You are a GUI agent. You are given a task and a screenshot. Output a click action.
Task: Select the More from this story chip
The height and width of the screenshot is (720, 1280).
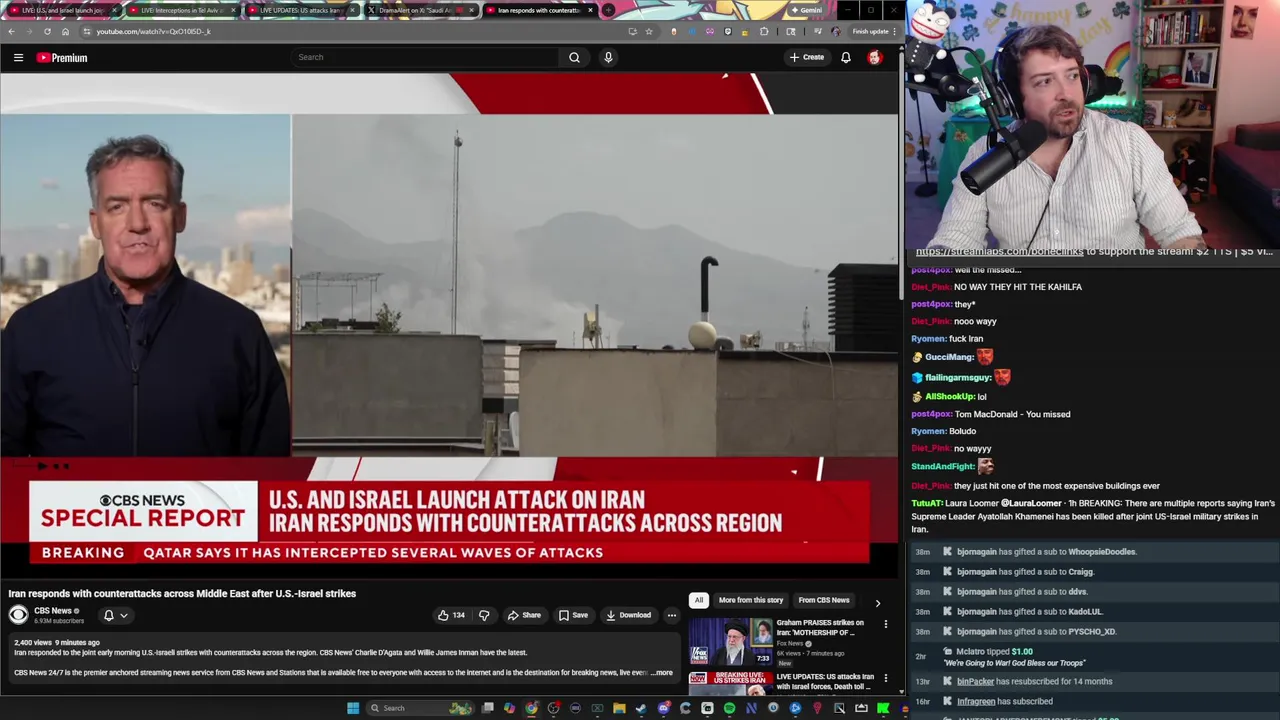[750, 600]
